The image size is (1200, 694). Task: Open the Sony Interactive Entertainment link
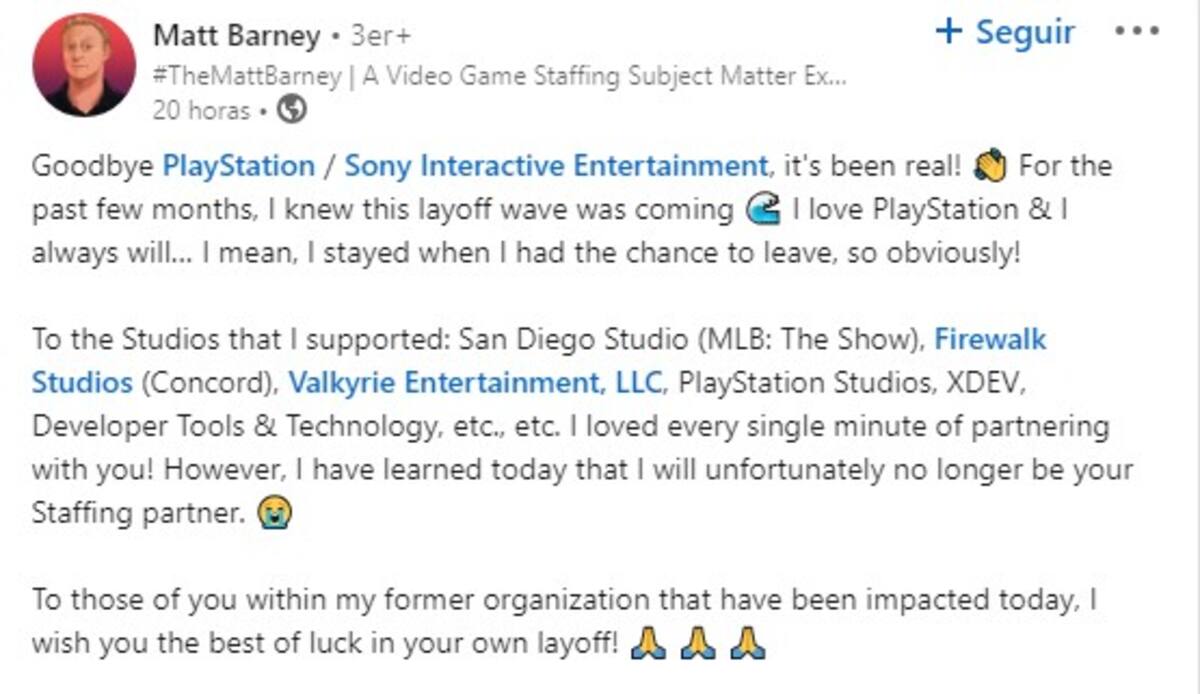(556, 166)
